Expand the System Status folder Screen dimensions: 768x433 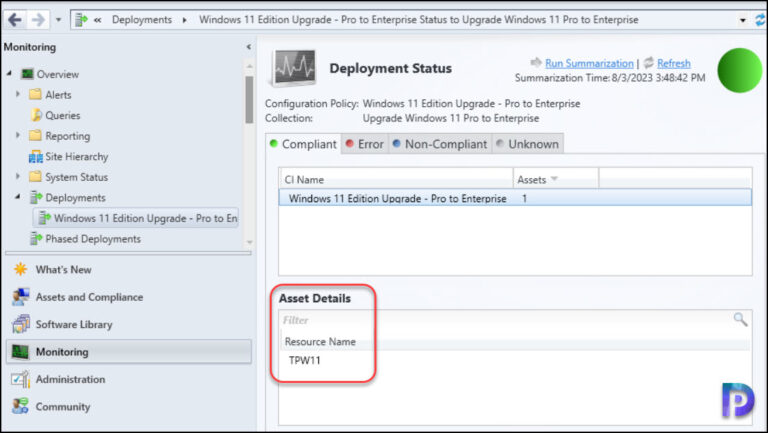[x=18, y=176]
